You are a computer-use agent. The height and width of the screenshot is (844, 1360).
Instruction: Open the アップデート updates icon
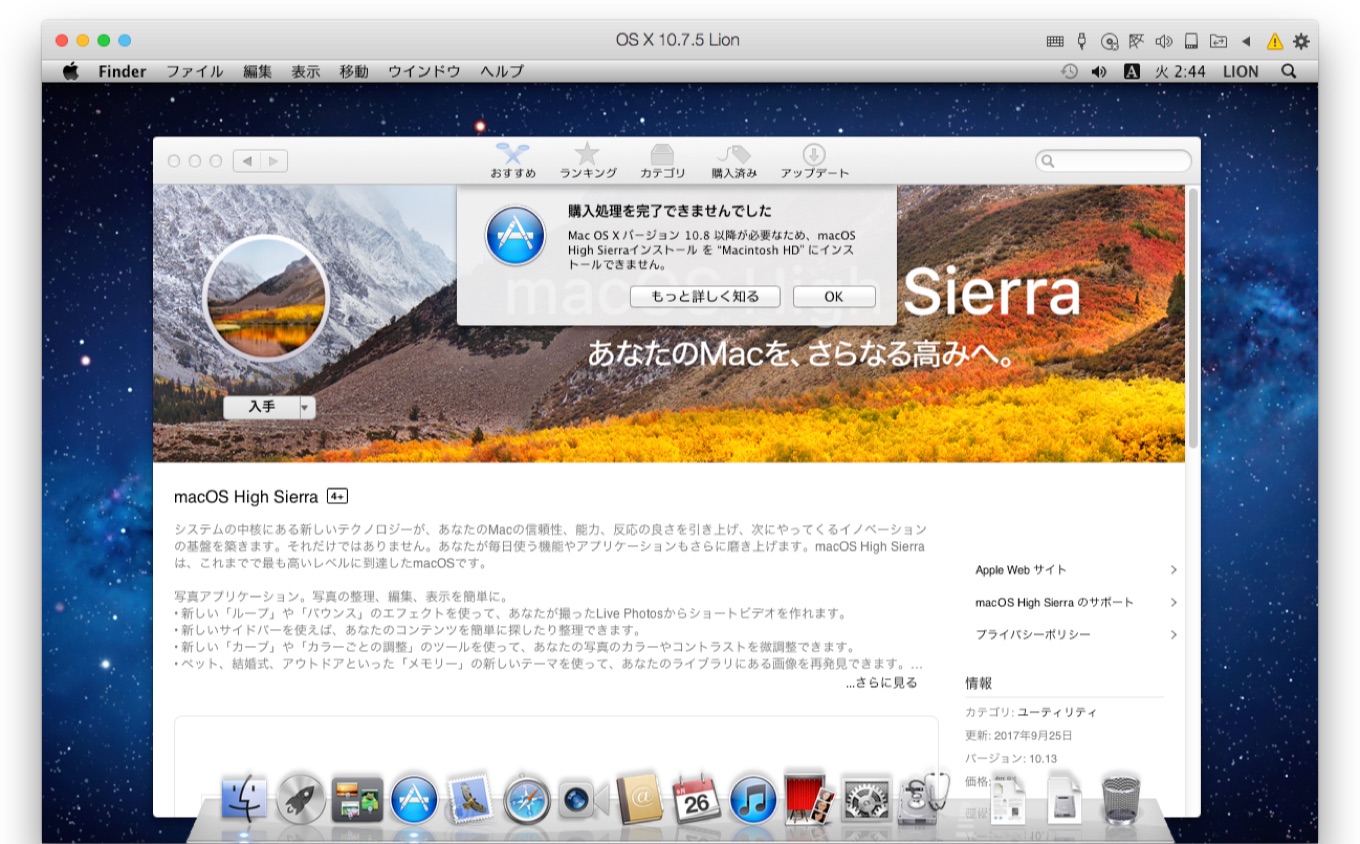point(814,156)
